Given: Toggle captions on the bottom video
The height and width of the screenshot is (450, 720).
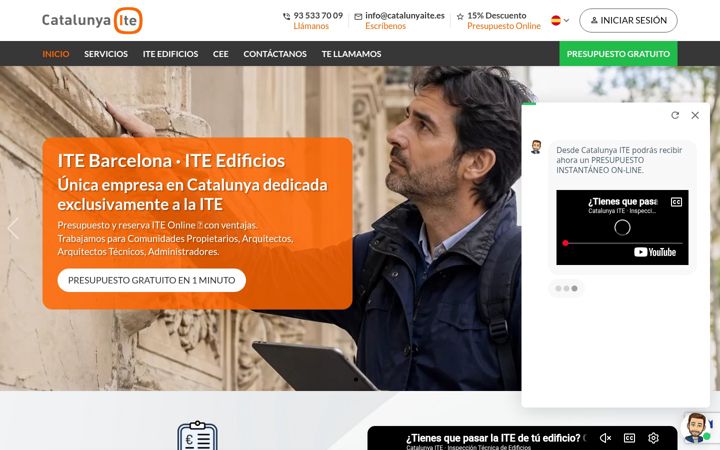Looking at the screenshot, I should [x=630, y=438].
